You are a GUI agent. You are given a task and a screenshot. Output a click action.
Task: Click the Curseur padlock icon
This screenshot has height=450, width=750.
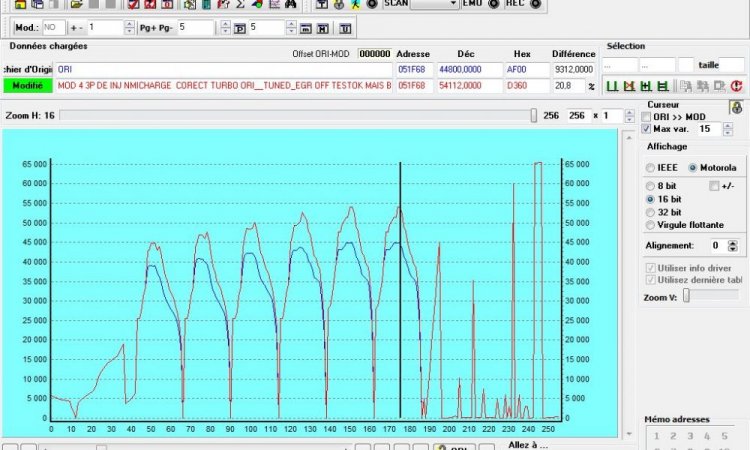click(x=736, y=107)
